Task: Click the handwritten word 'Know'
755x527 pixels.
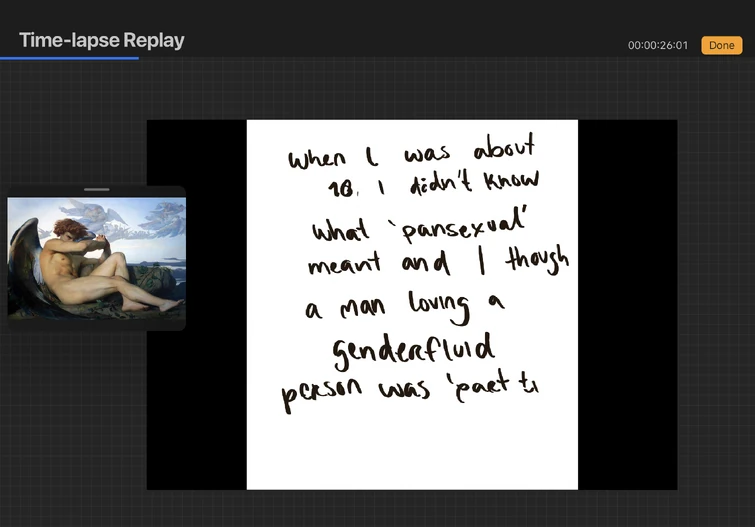Action: [x=511, y=180]
